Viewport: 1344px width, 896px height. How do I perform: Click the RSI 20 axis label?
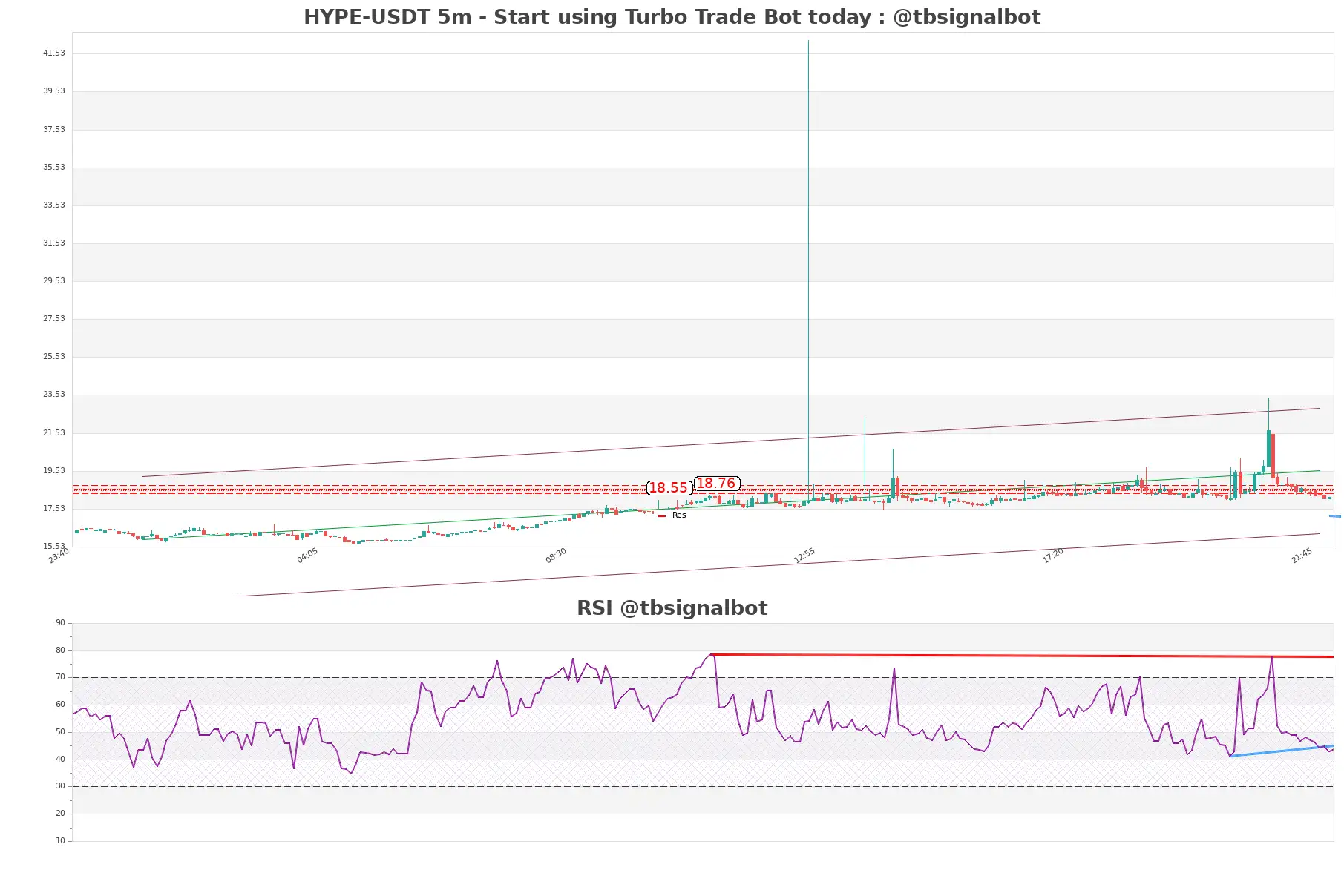[x=60, y=814]
